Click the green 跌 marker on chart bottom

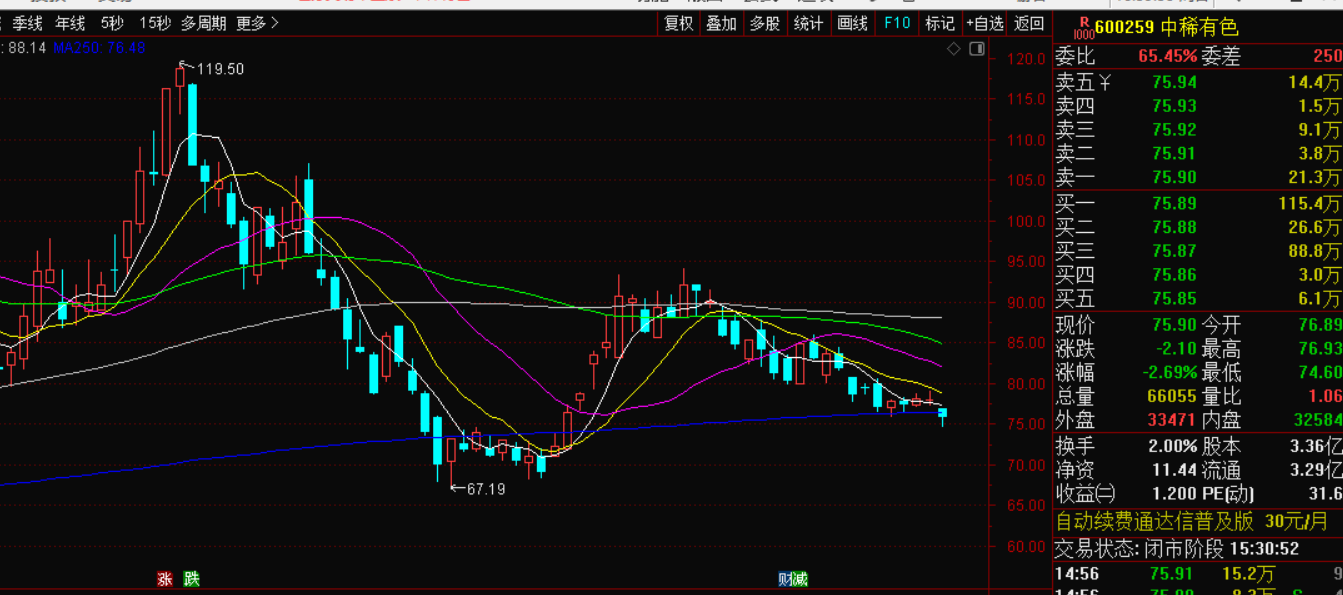(x=191, y=578)
